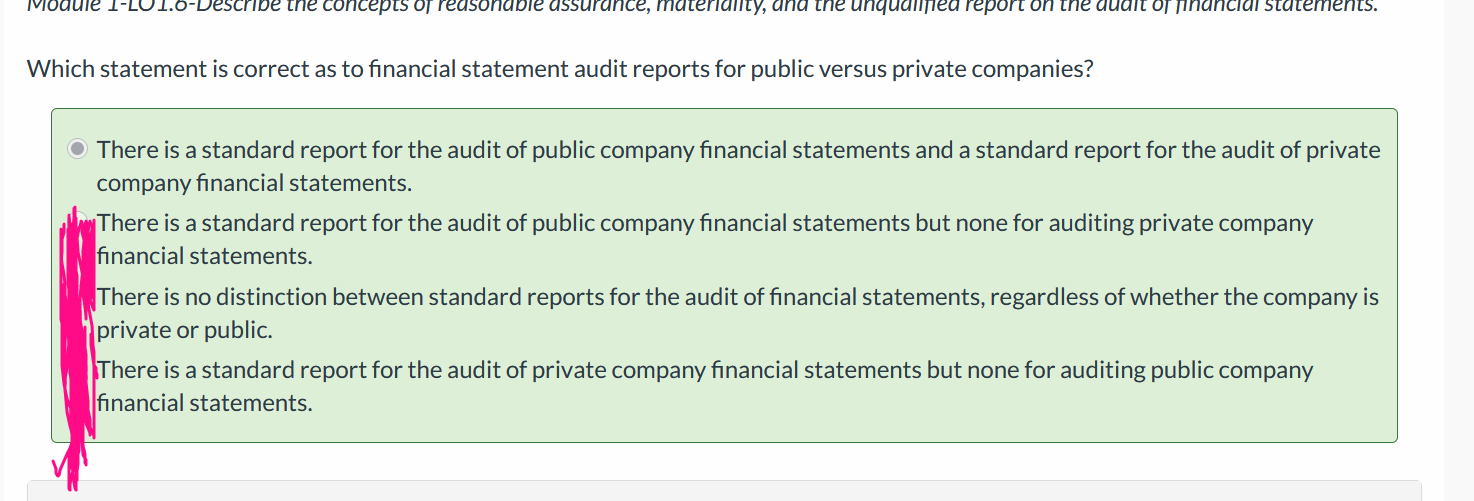This screenshot has width=1474, height=501.
Task: Click the gray strip at the right page edge
Action: point(1459,250)
